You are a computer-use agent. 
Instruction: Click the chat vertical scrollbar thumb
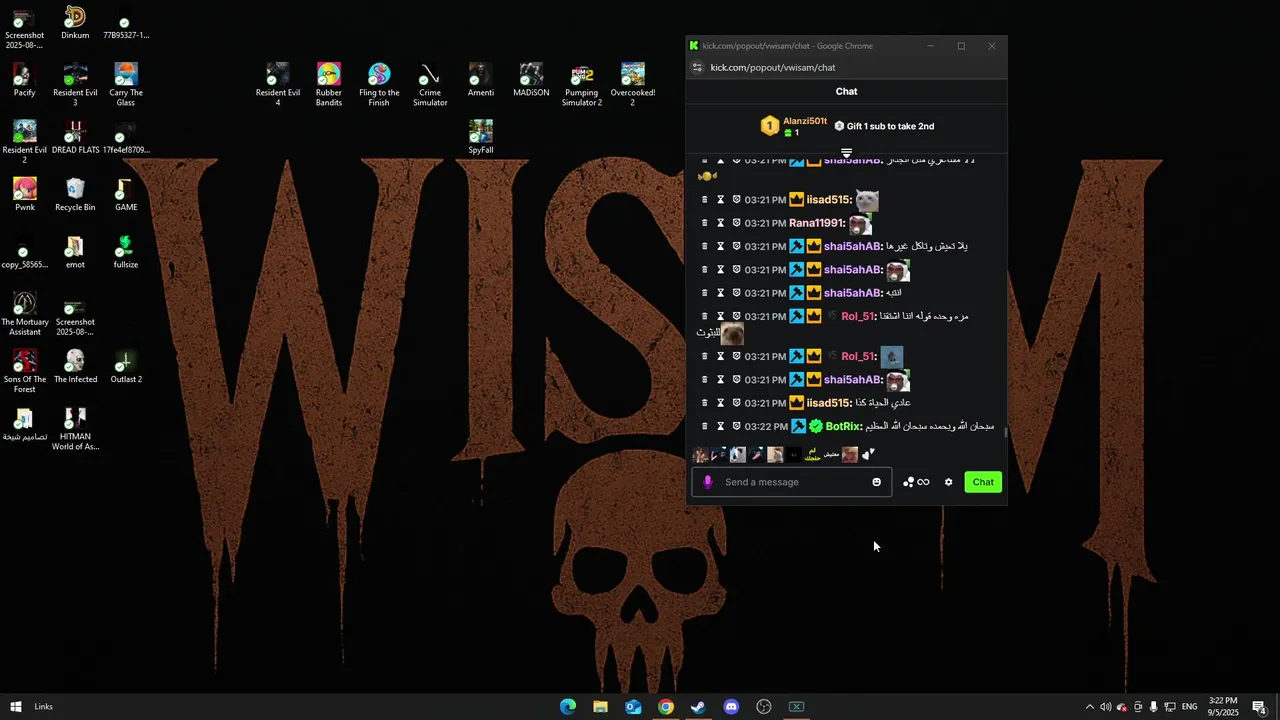pyautogui.click(x=1005, y=432)
